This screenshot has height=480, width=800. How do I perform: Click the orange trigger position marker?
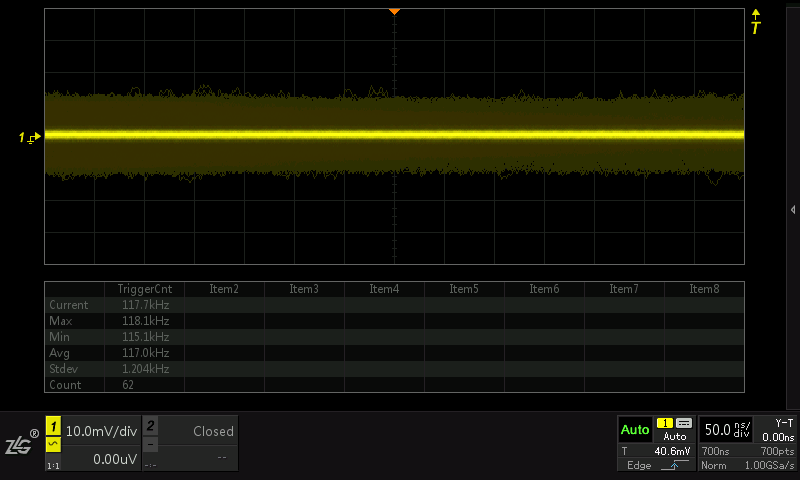click(x=395, y=11)
